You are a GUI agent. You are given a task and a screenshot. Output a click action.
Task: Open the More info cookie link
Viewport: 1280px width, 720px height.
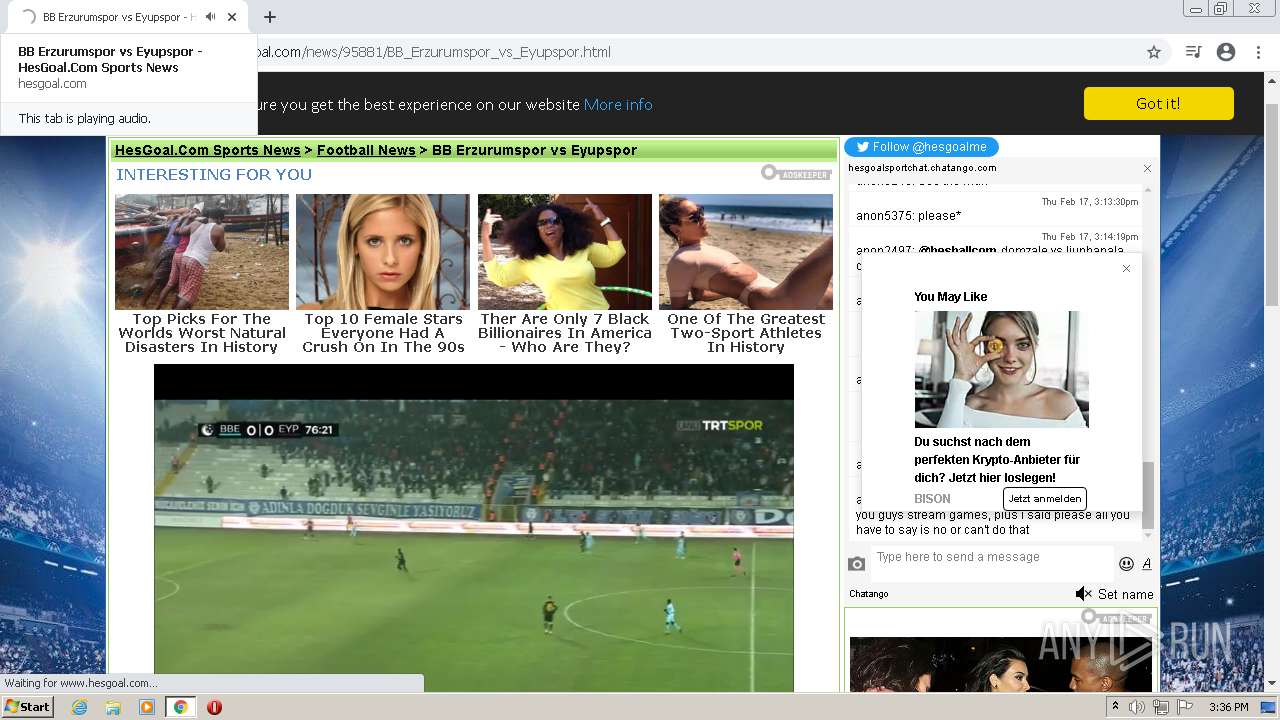618,104
